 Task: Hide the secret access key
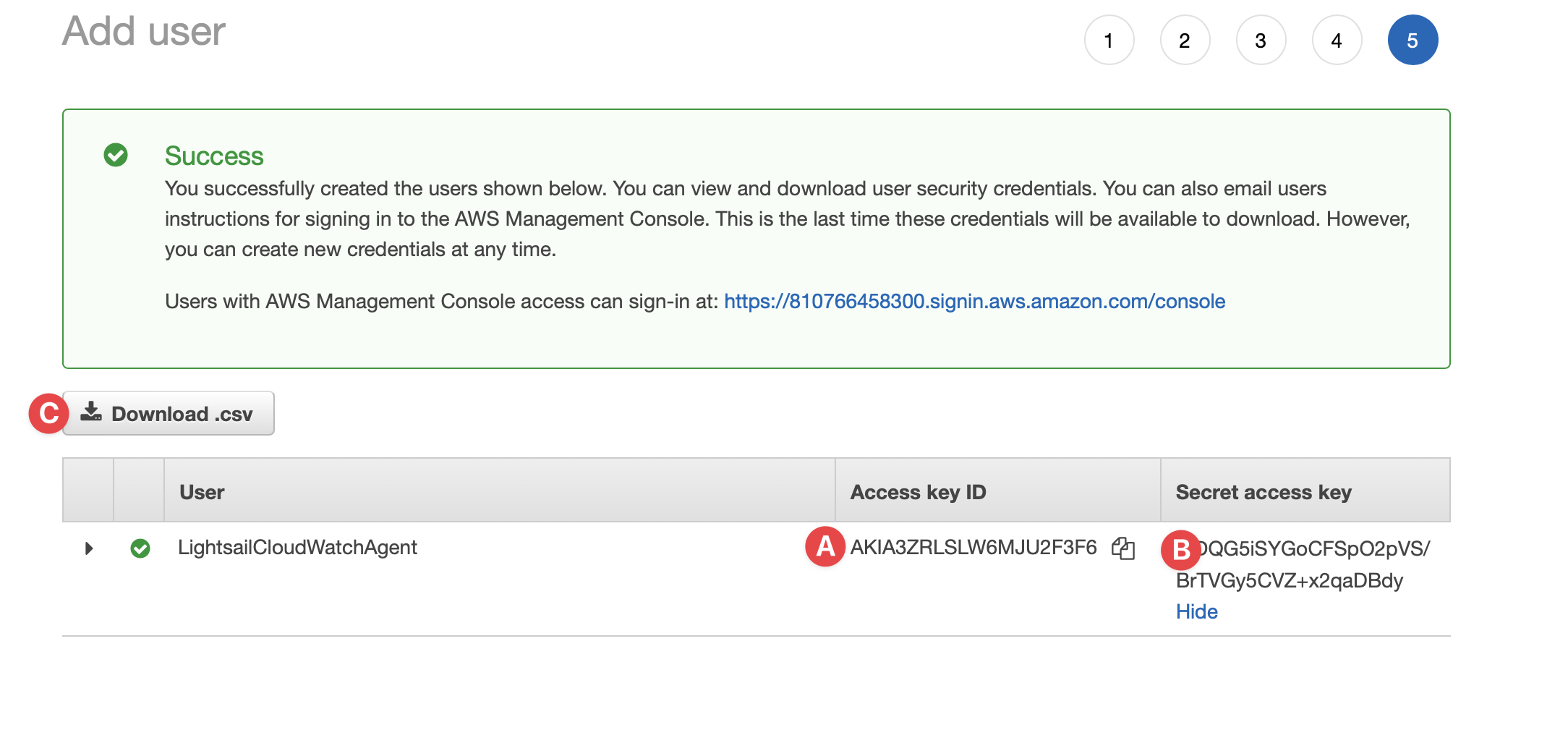point(1196,611)
